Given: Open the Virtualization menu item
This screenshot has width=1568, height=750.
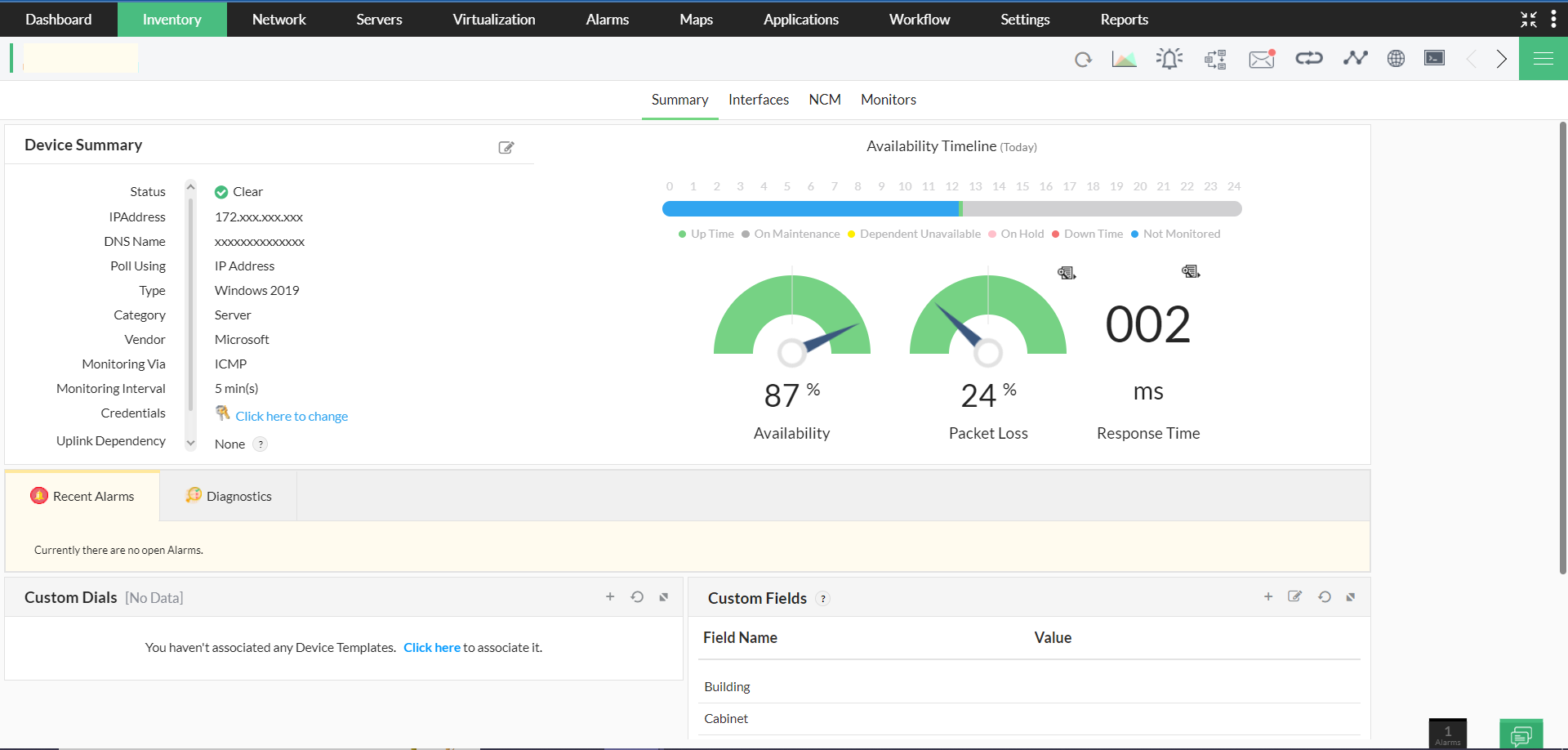Looking at the screenshot, I should [492, 19].
